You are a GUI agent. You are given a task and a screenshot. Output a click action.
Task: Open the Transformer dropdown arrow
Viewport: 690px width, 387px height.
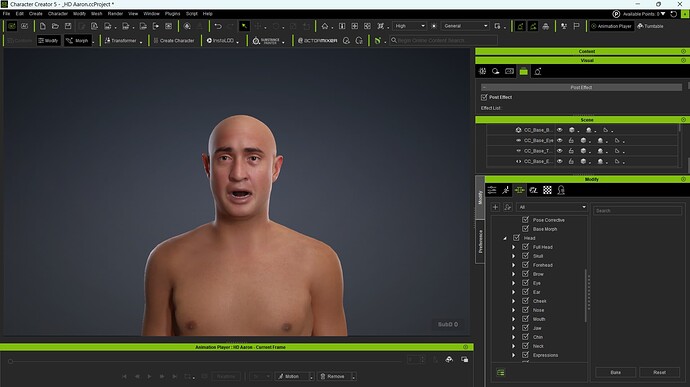(141, 42)
